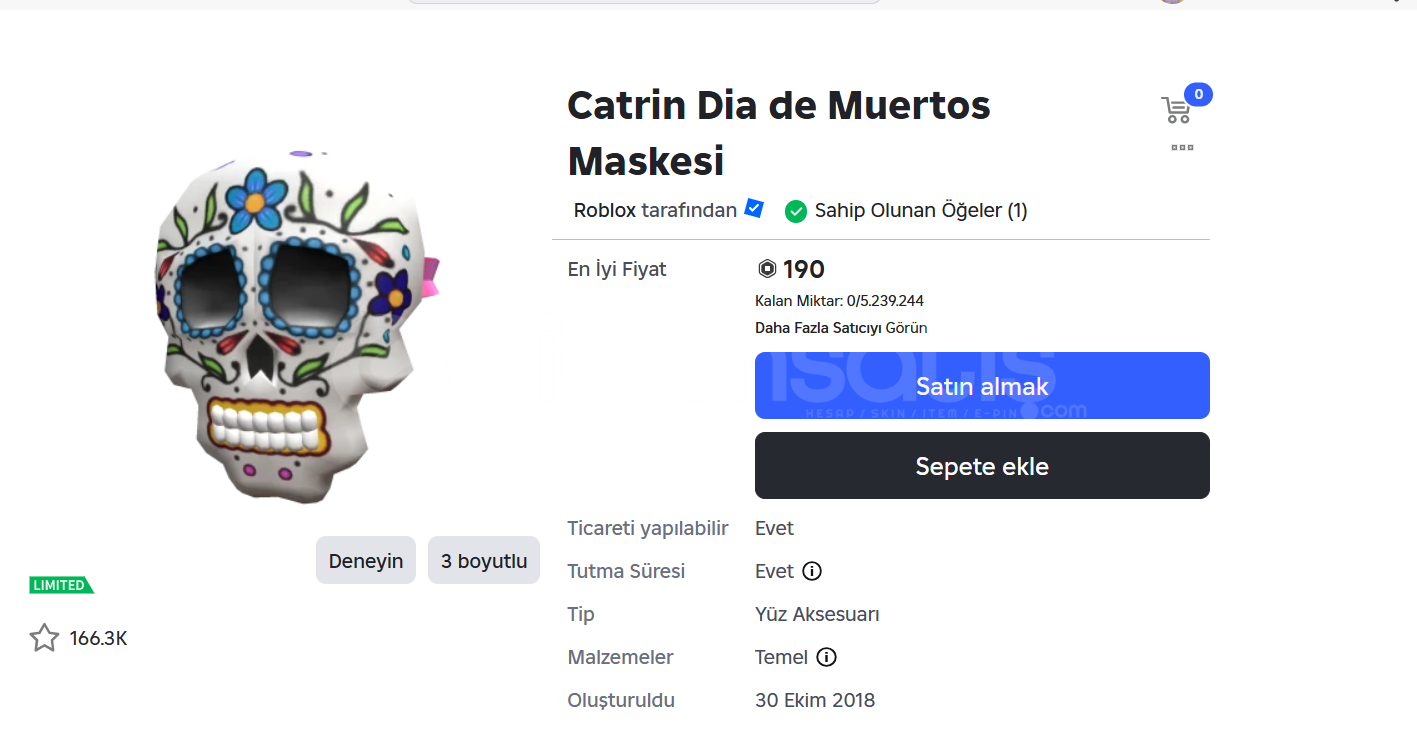Open the shopping cart icon
Screen dimensions: 1417x733
[x=1175, y=111]
